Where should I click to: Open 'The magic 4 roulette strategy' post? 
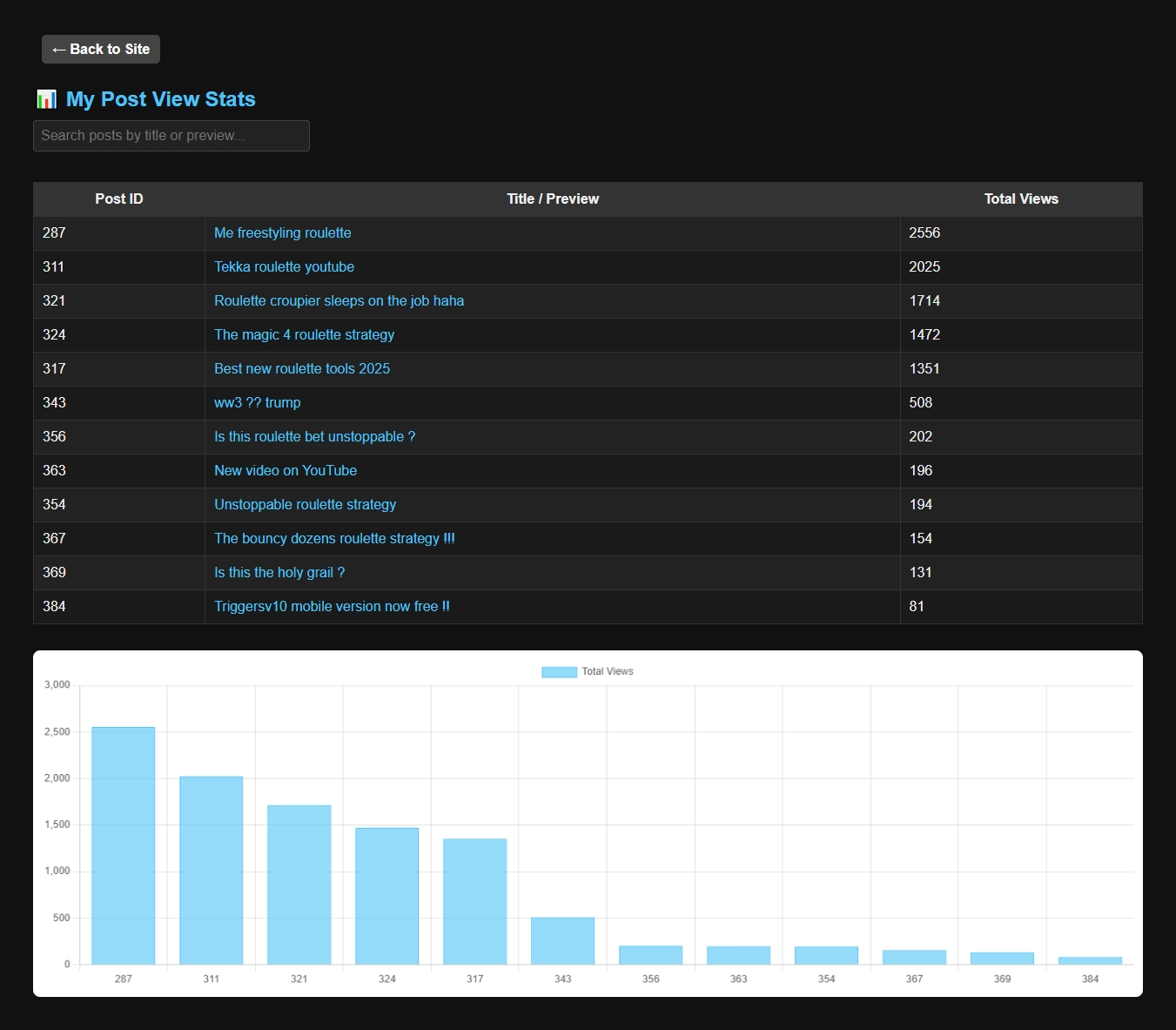pyautogui.click(x=304, y=335)
